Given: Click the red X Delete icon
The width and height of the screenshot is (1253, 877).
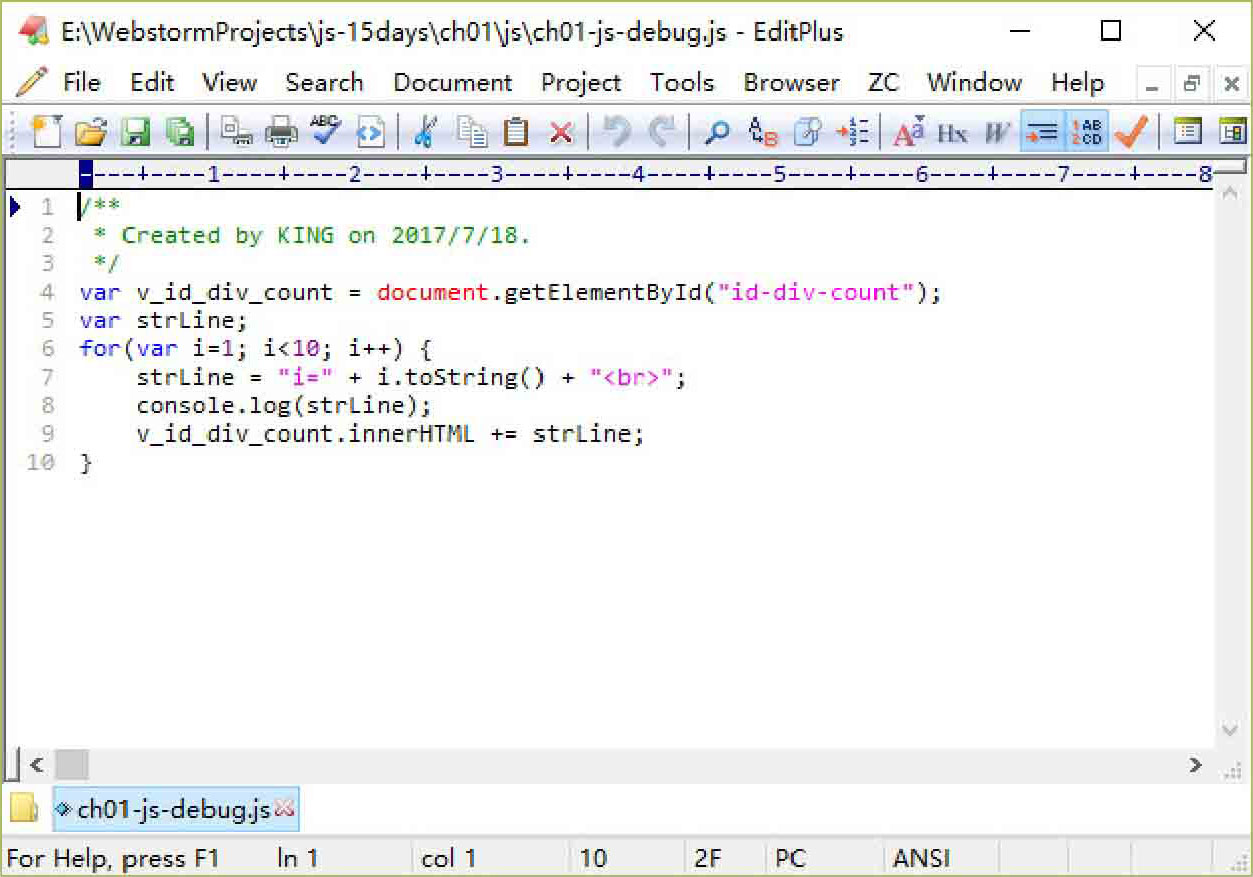Looking at the screenshot, I should tap(561, 132).
